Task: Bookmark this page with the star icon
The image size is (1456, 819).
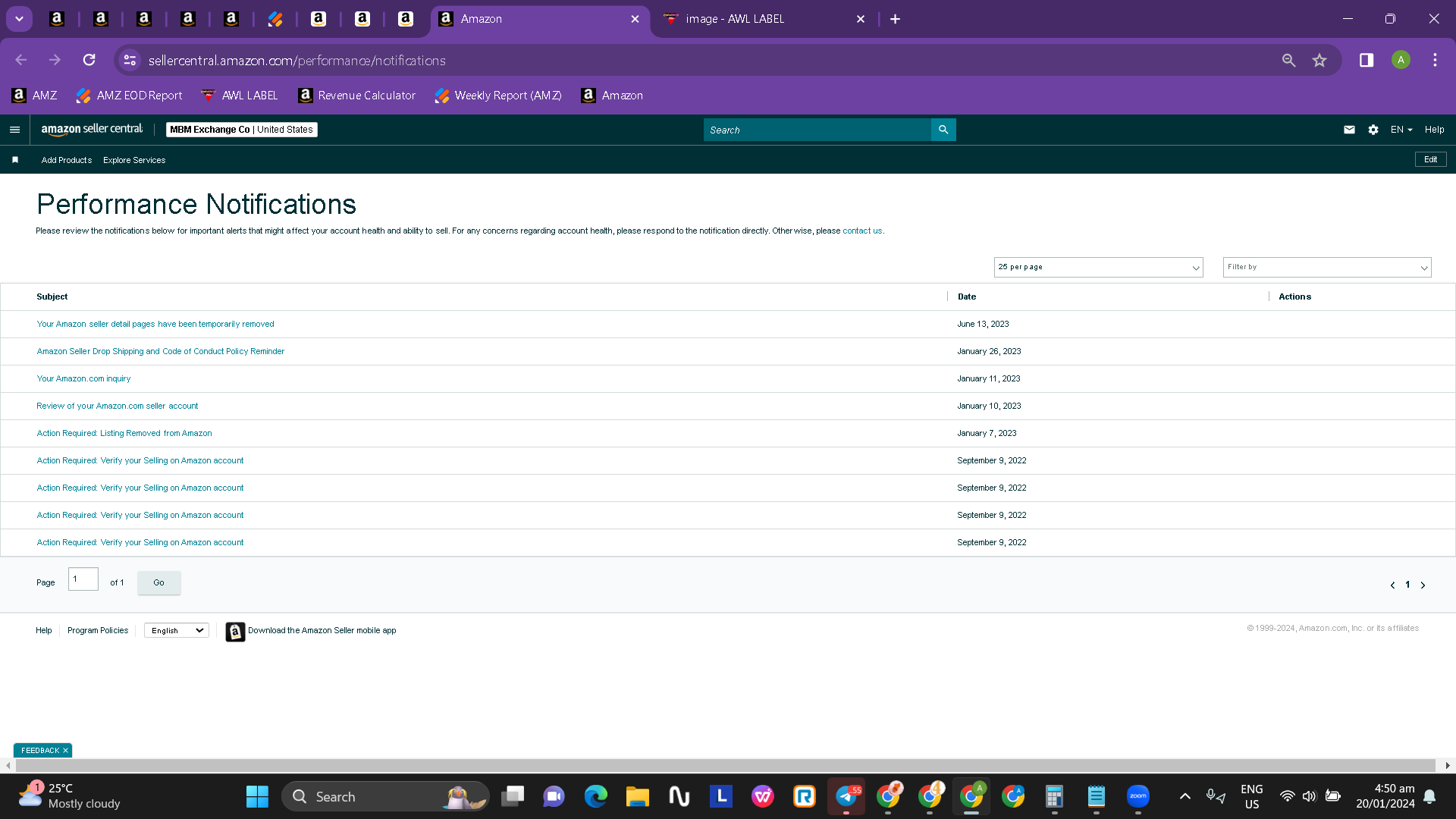Action: tap(1319, 60)
